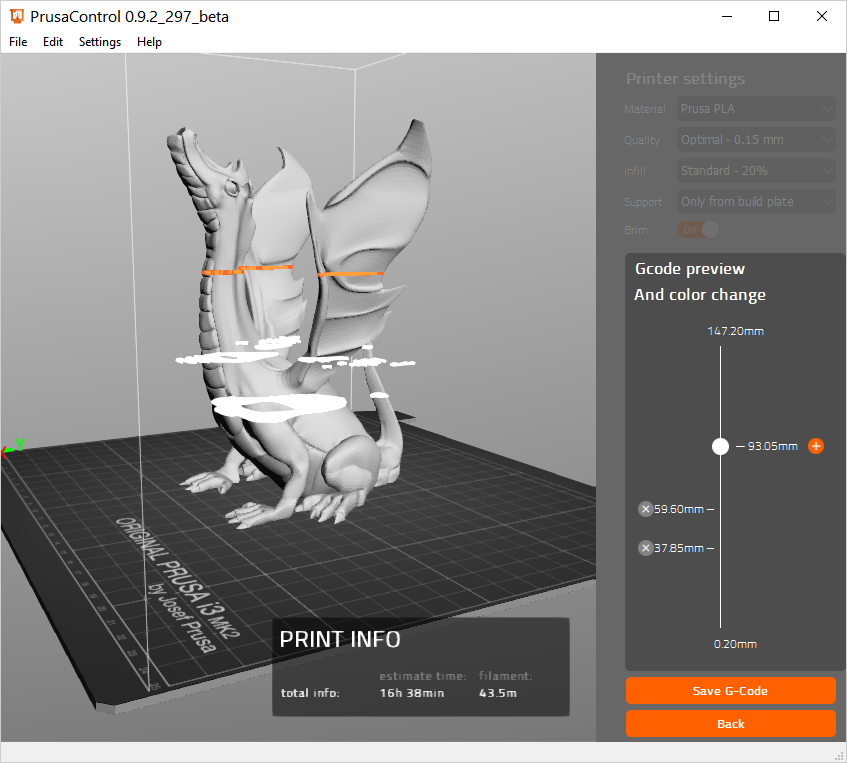Open the Edit menu
The image size is (847, 763).
(53, 42)
